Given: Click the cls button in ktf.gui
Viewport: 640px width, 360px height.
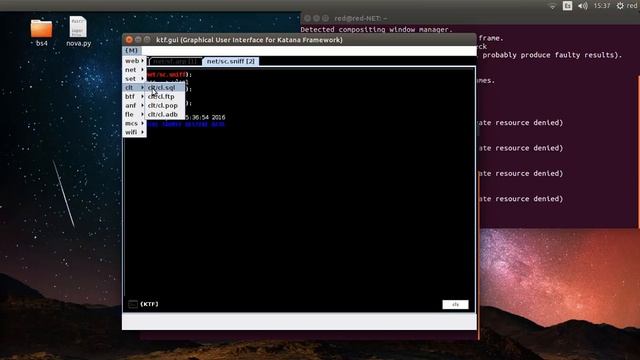Looking at the screenshot, I should [x=455, y=304].
